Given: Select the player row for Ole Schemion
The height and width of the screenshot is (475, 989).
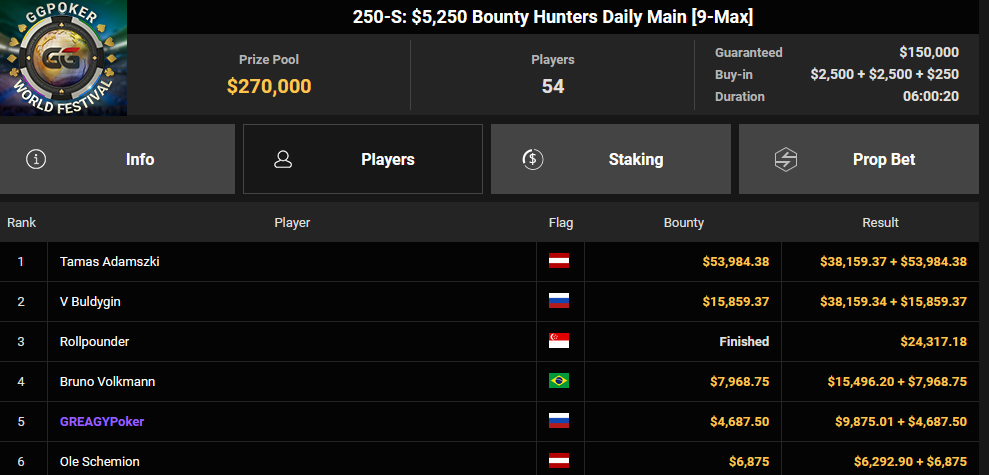Looking at the screenshot, I should click(x=489, y=461).
